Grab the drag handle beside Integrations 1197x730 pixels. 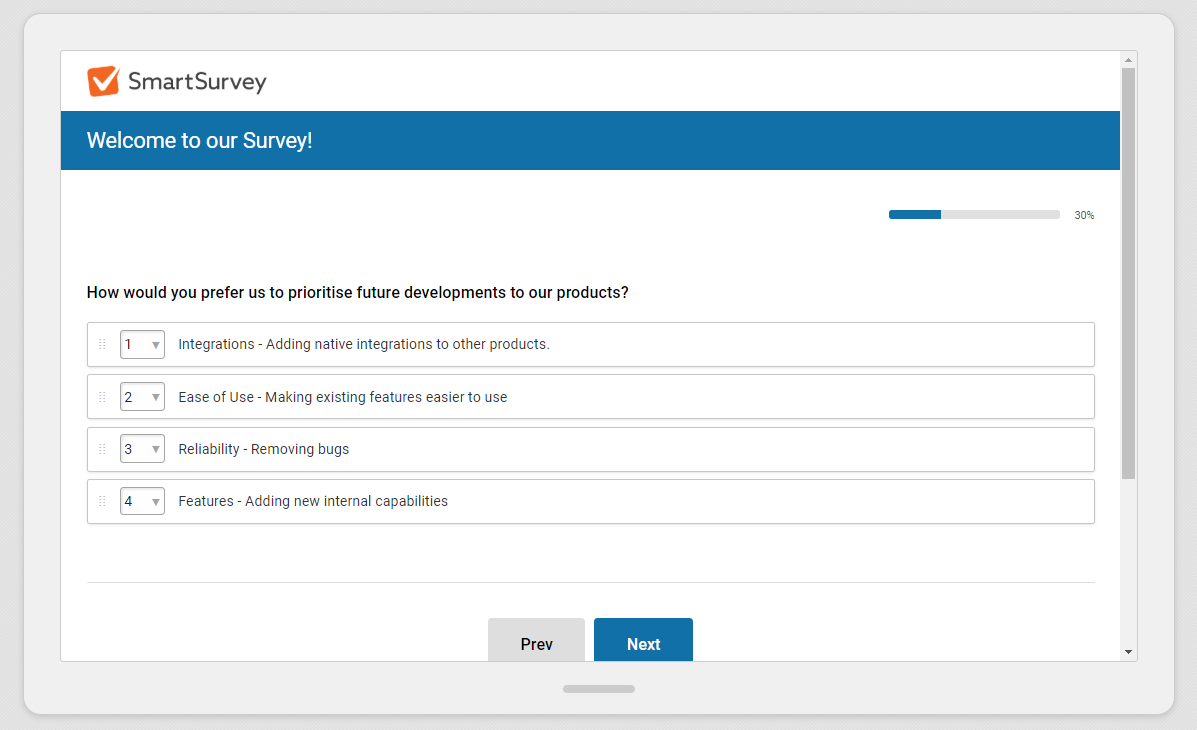click(102, 344)
